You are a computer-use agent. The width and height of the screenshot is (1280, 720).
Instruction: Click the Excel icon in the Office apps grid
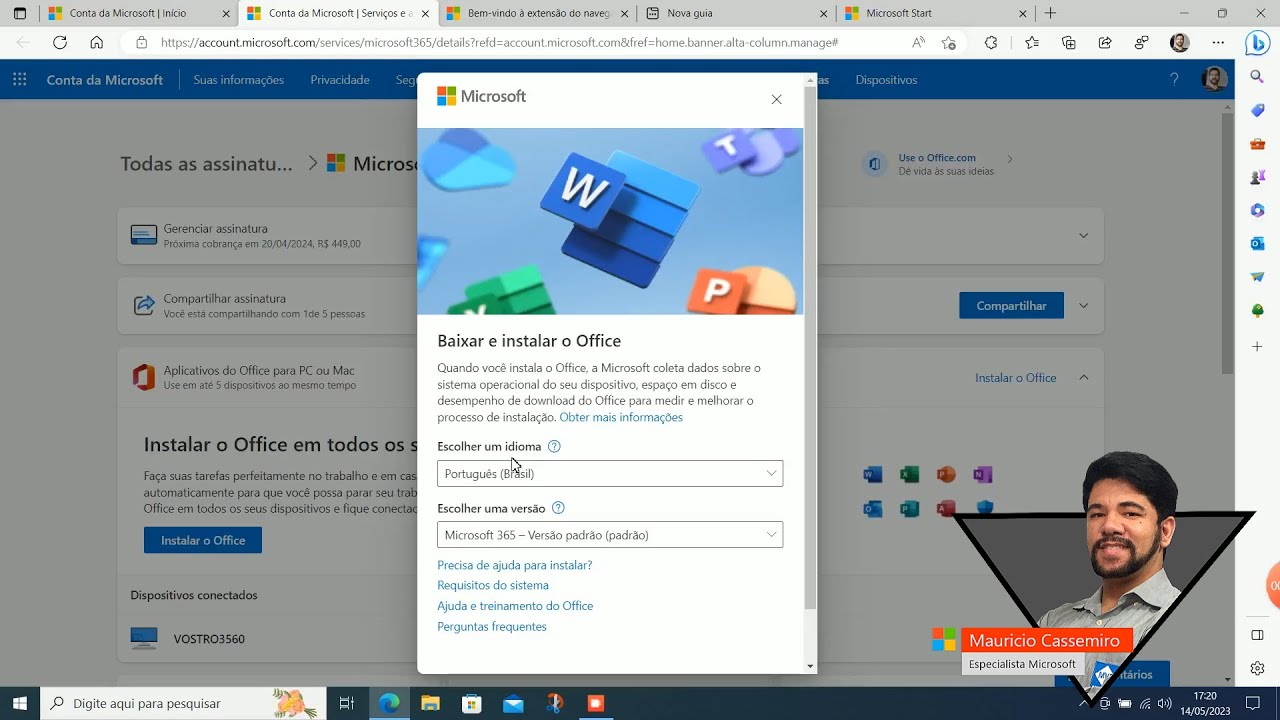pos(909,475)
